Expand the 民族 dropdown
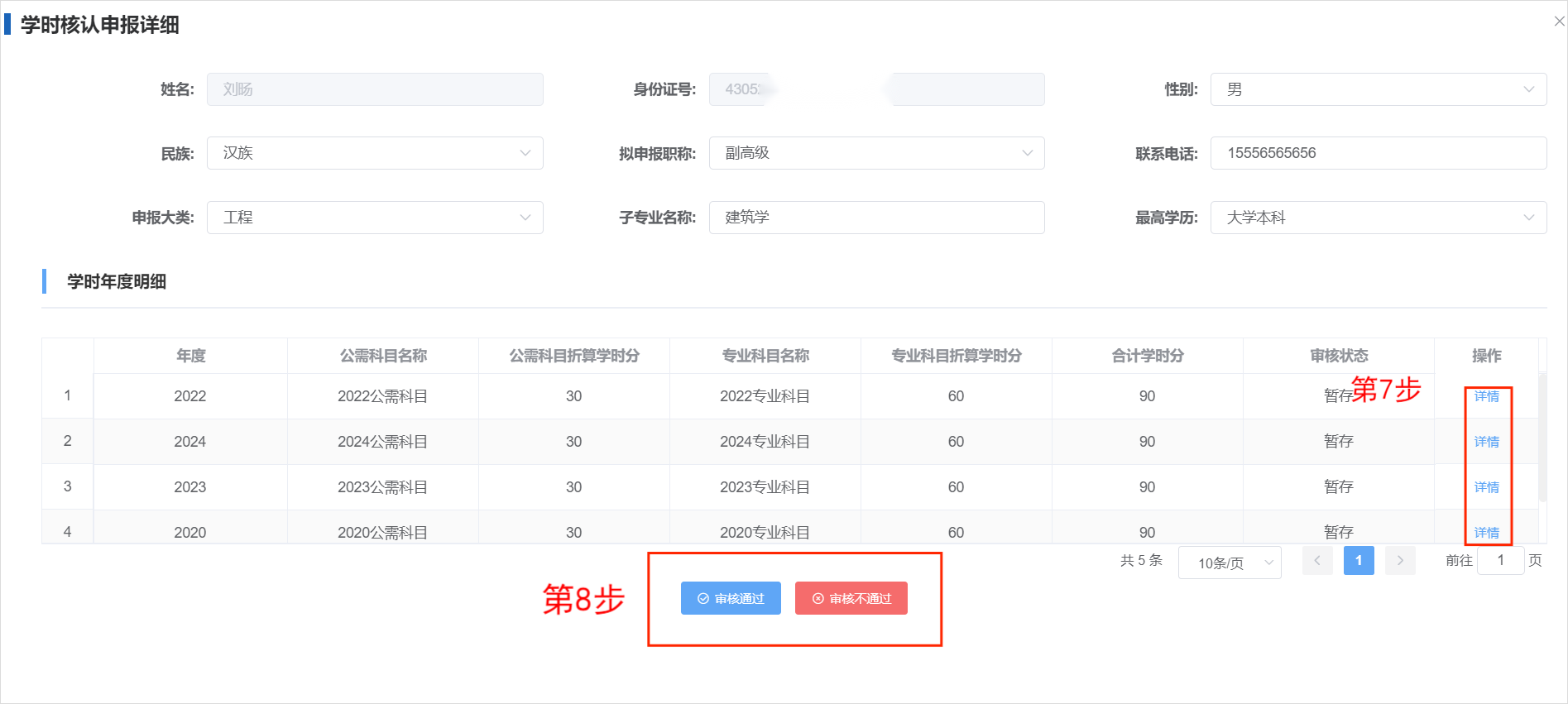 375,153
